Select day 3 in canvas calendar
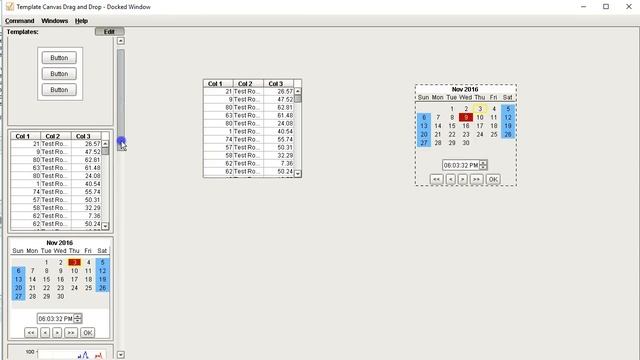Image resolution: width=640 pixels, height=360 pixels. (x=480, y=109)
